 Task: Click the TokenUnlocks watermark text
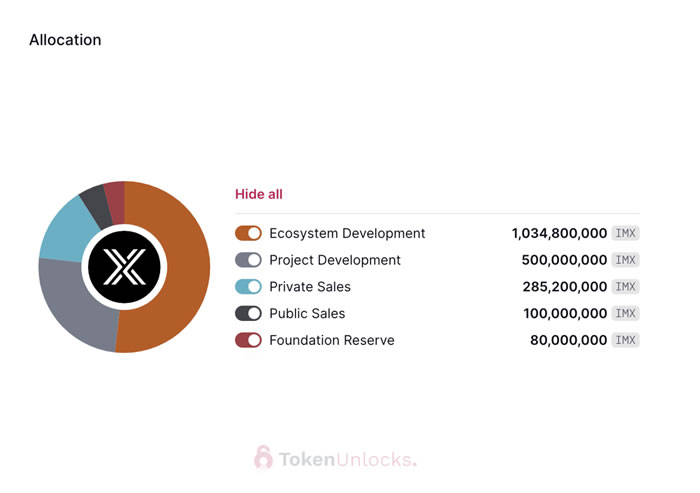347,459
